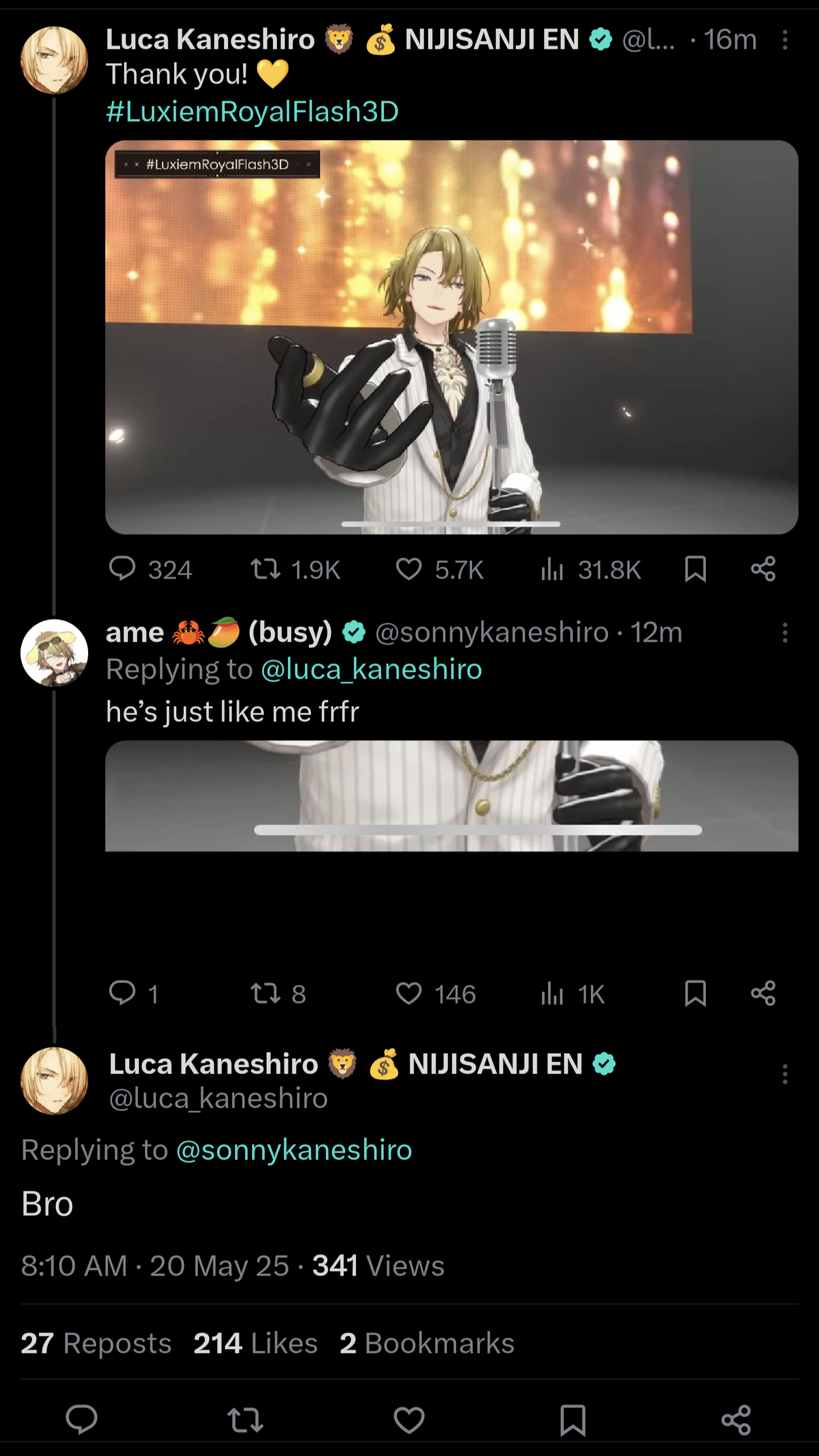The height and width of the screenshot is (1456, 819).
Task: Like ame's reply with 146 likes
Action: pyautogui.click(x=408, y=993)
